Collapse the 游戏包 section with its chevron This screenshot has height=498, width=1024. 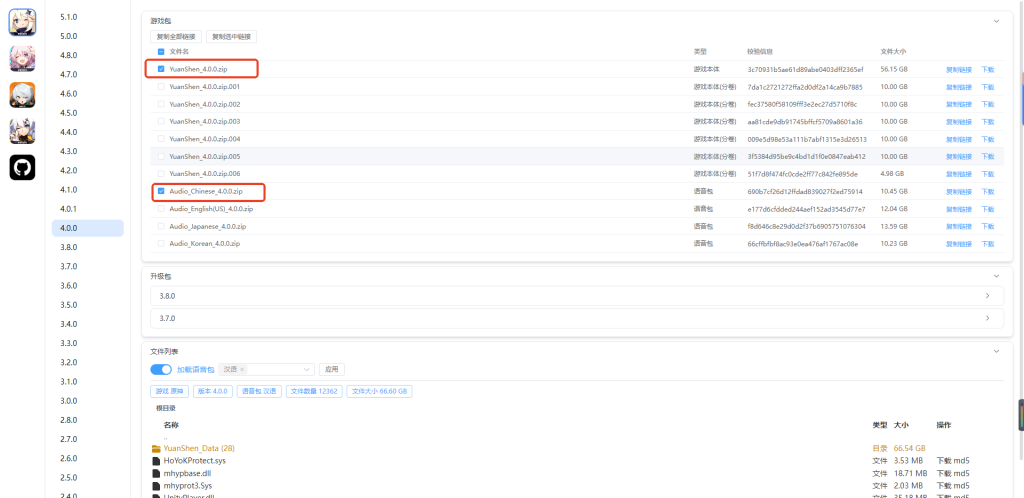(x=997, y=21)
